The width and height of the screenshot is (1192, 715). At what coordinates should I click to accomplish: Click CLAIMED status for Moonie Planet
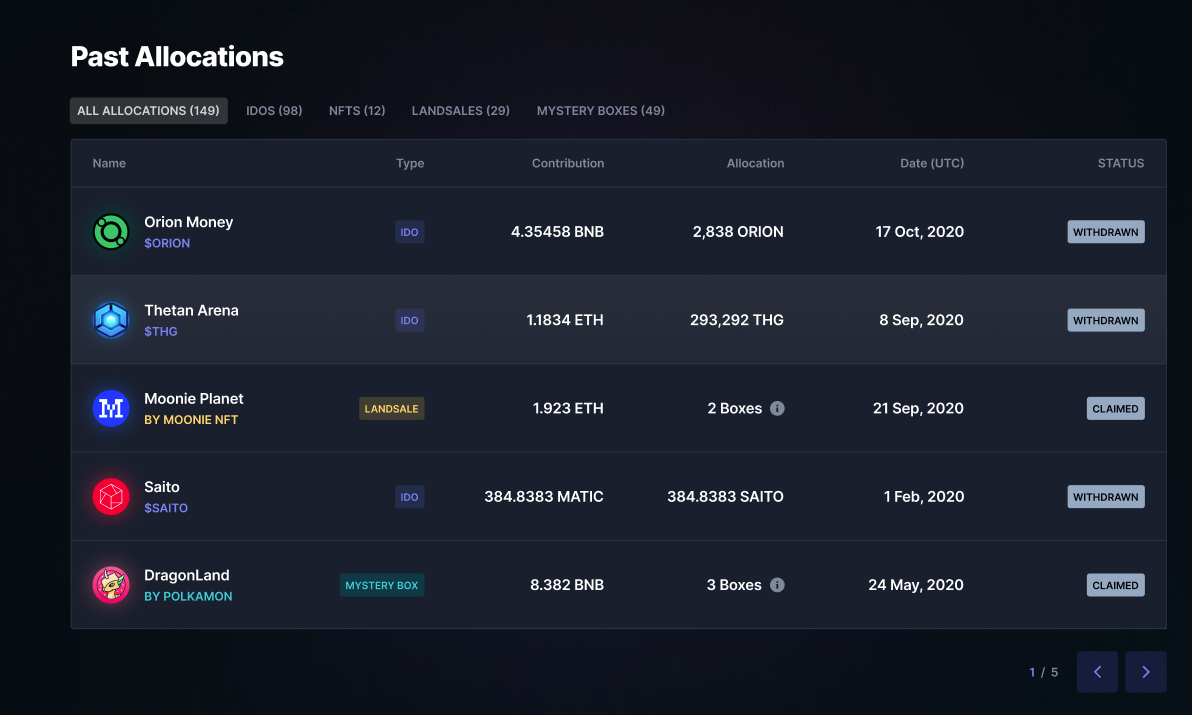coord(1115,408)
